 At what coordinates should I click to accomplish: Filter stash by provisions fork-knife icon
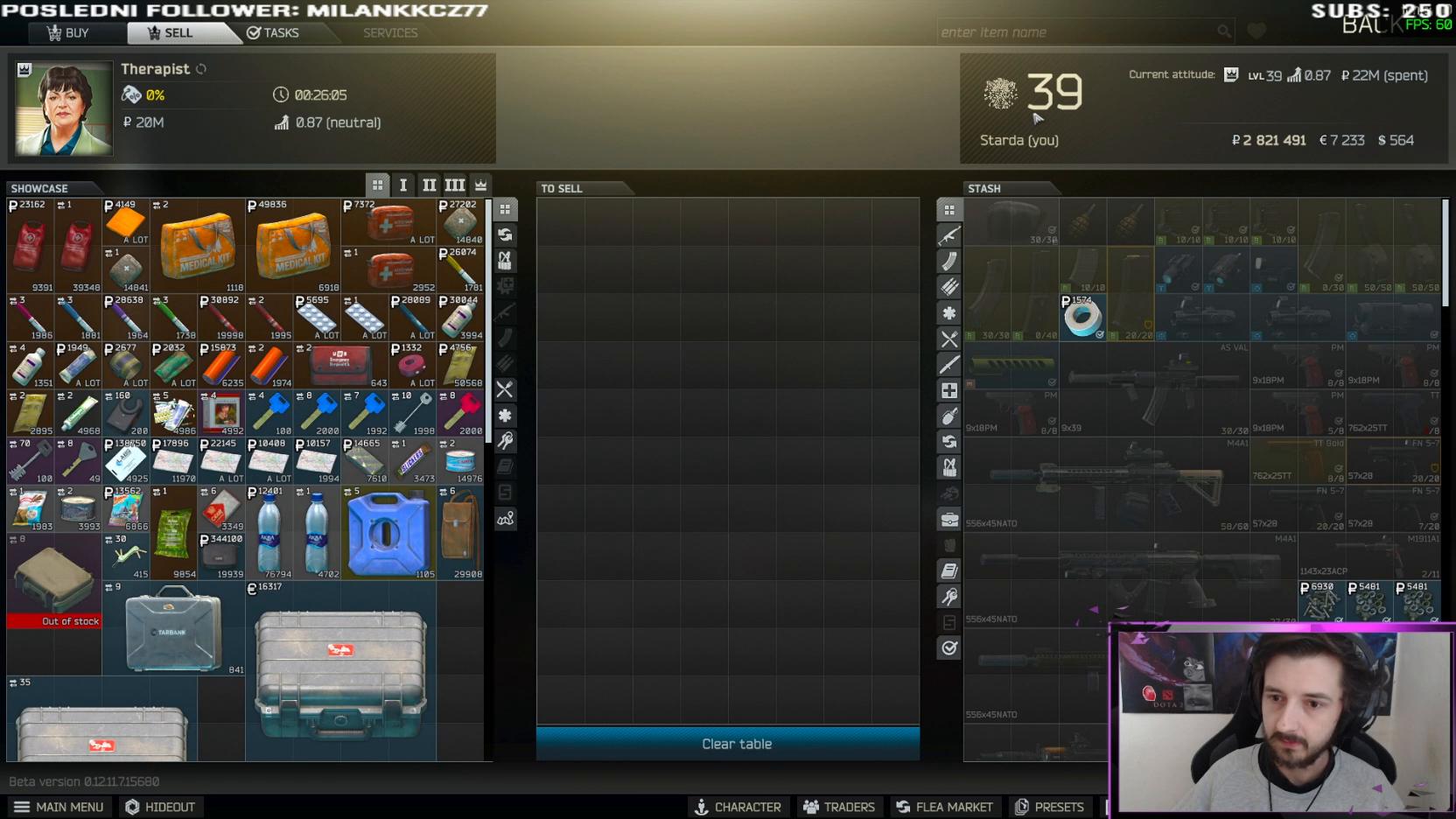[949, 339]
